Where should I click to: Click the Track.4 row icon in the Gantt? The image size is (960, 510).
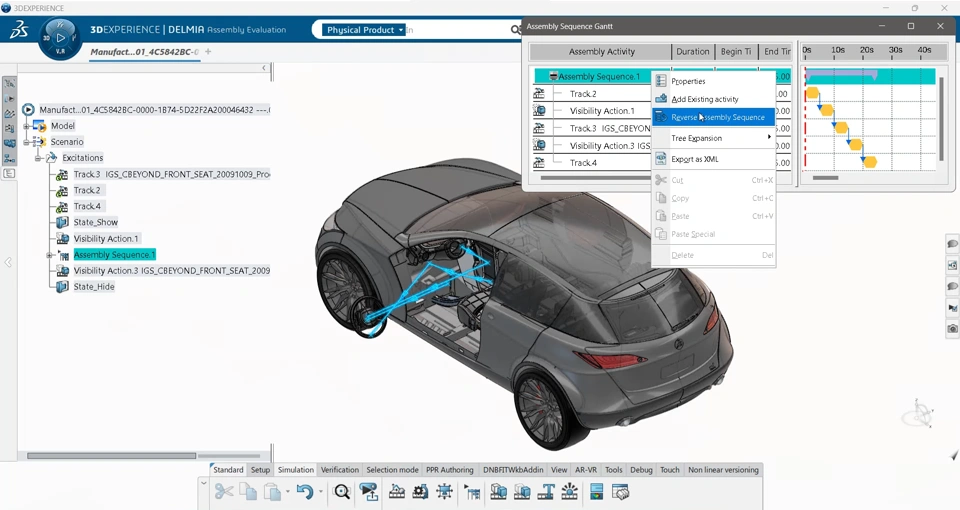pyautogui.click(x=539, y=163)
